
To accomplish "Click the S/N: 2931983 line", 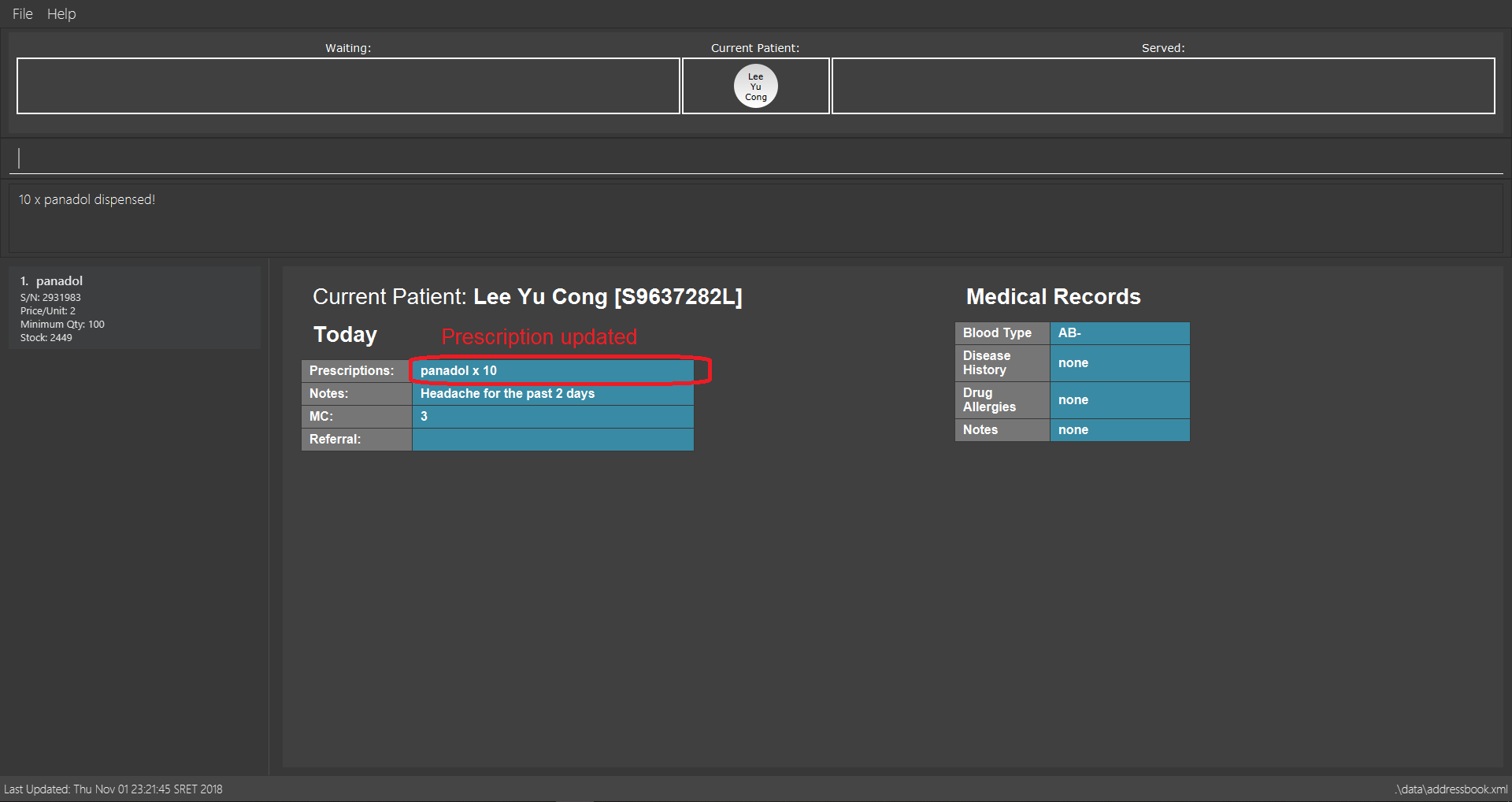I will (x=50, y=297).
